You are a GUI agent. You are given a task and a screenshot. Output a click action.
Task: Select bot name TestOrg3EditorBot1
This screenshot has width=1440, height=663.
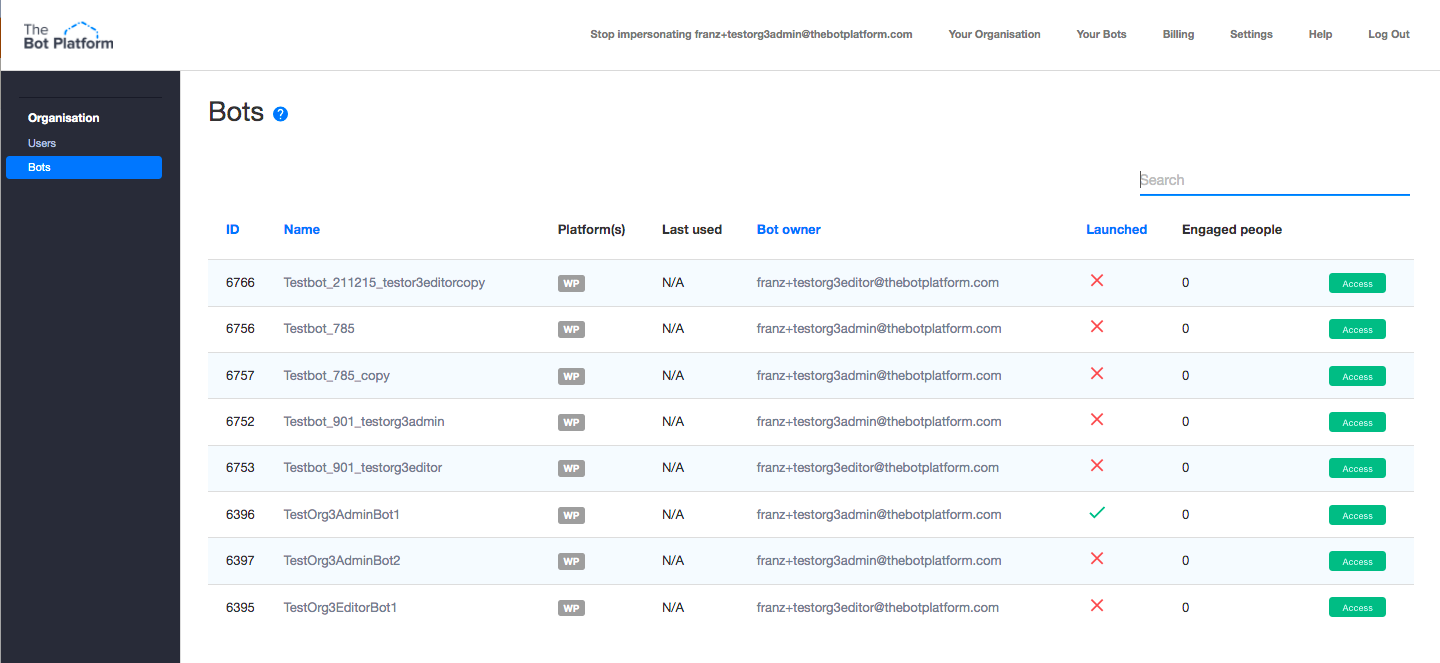341,607
